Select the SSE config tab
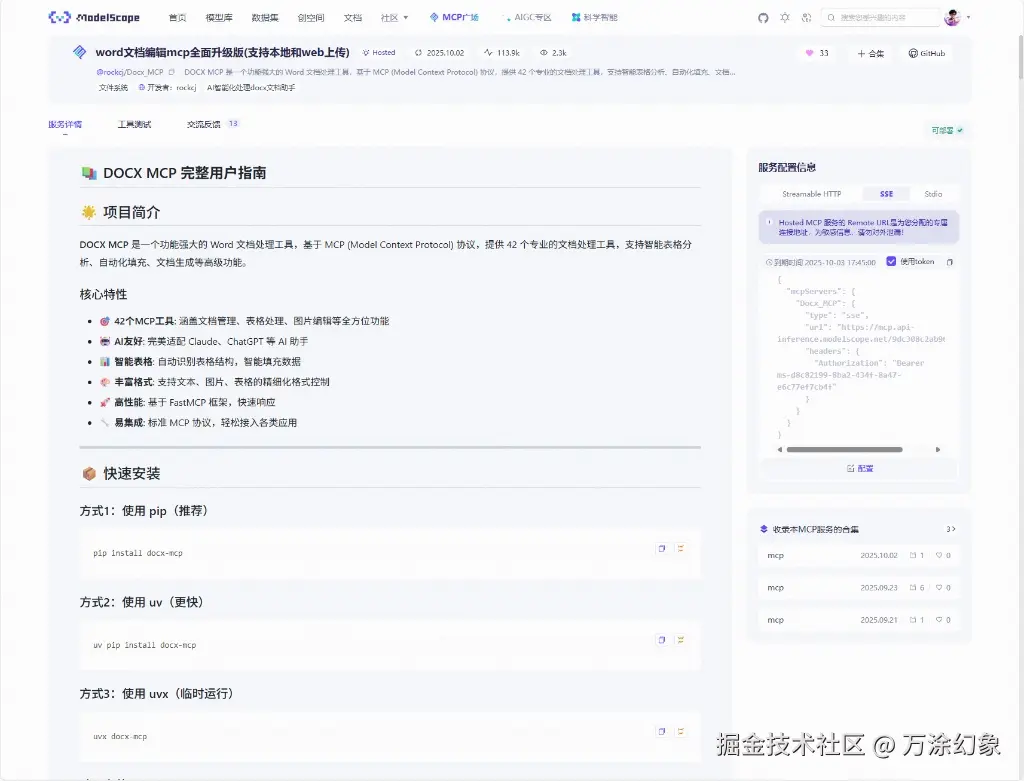This screenshot has height=781, width=1024. coord(886,194)
